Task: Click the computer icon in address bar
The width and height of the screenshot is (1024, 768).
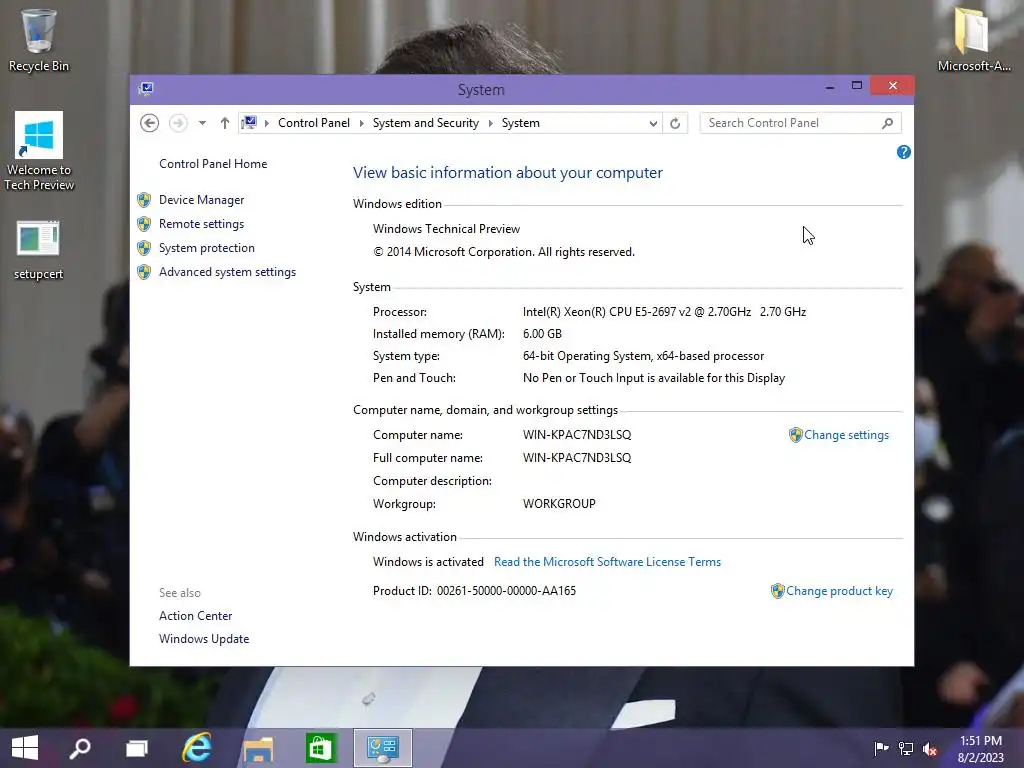Action: click(249, 122)
